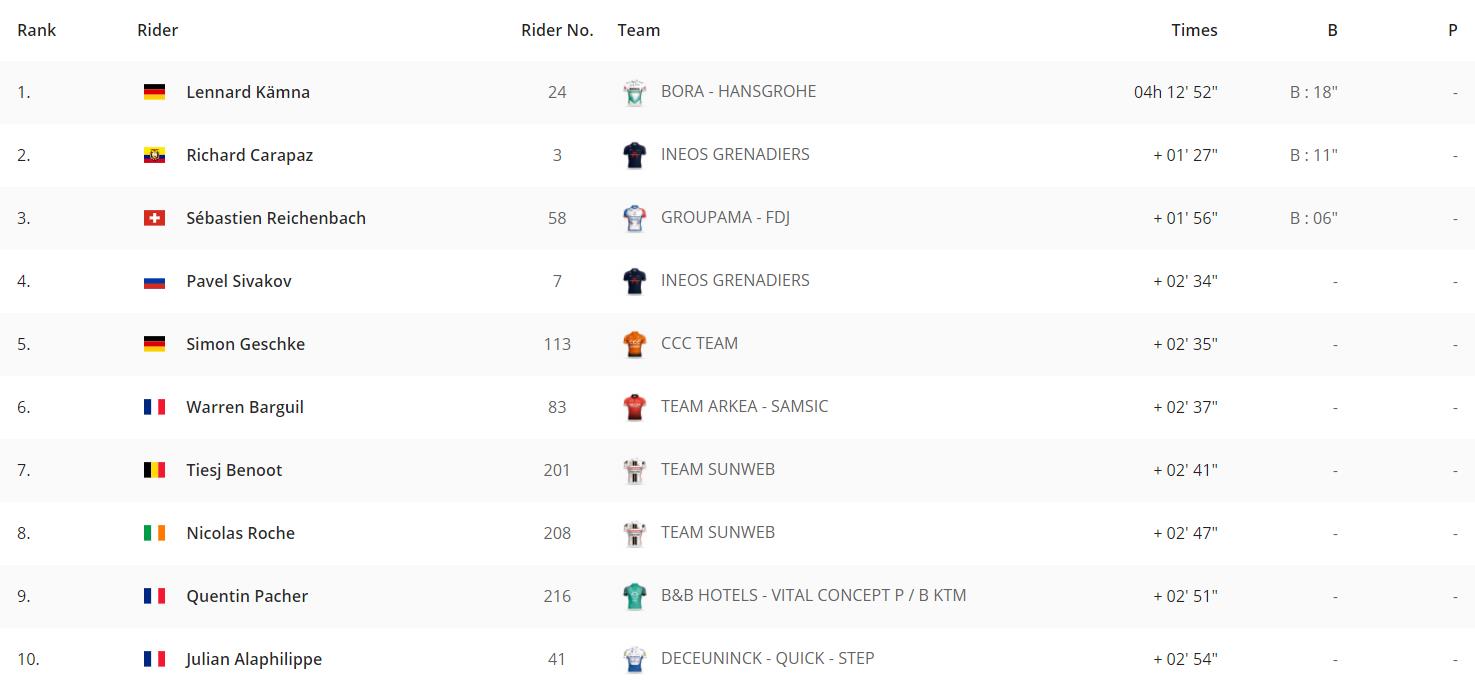Click the Belgian flag beside Tiesj Benoot
Viewport: 1475px width, 700px height.
coord(154,470)
